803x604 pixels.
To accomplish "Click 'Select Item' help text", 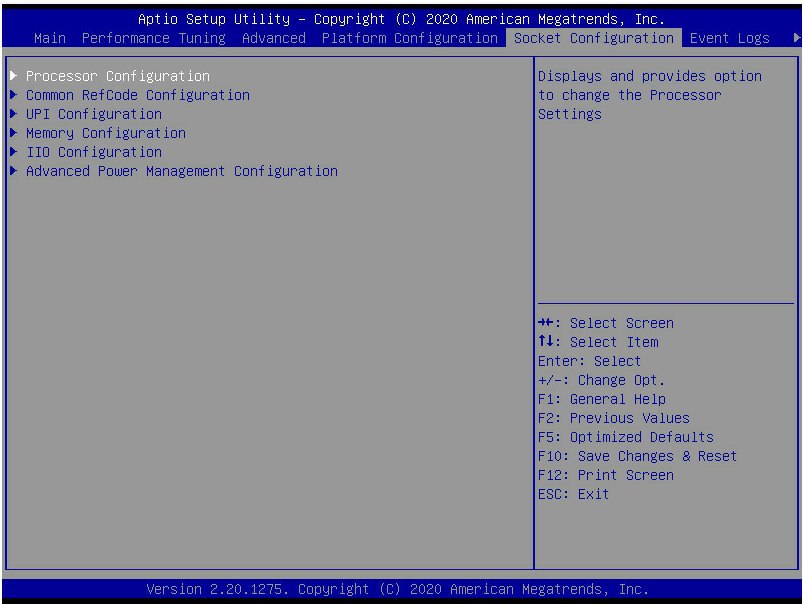I will click(x=614, y=342).
